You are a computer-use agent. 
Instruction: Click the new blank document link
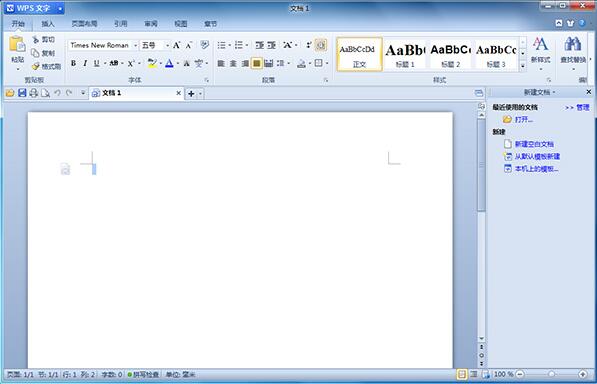coord(534,144)
